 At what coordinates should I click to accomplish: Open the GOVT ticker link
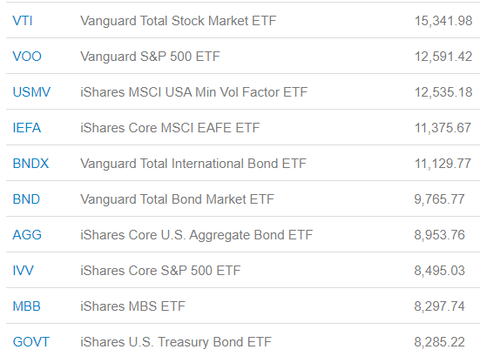tap(31, 342)
